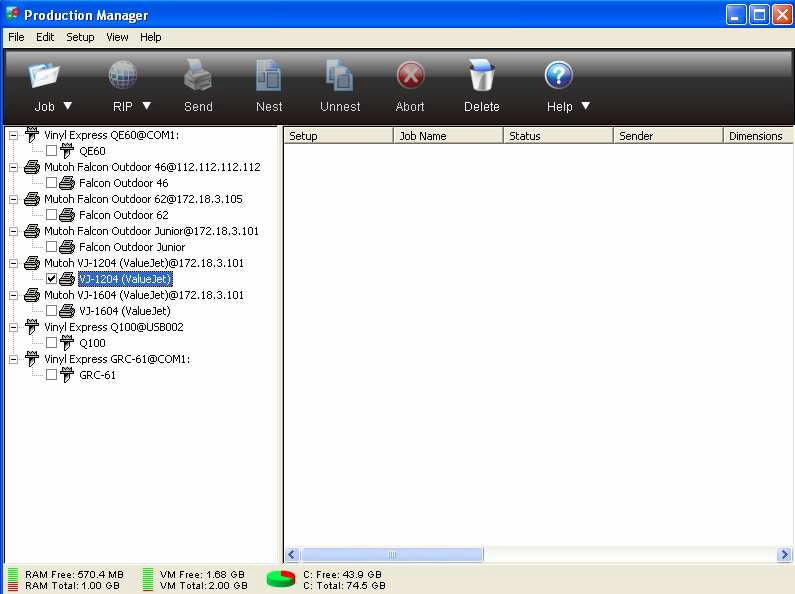Enable the VJ-1604 (ValueJet) checkbox
Viewport: 795px width, 594px height.
tap(51, 311)
